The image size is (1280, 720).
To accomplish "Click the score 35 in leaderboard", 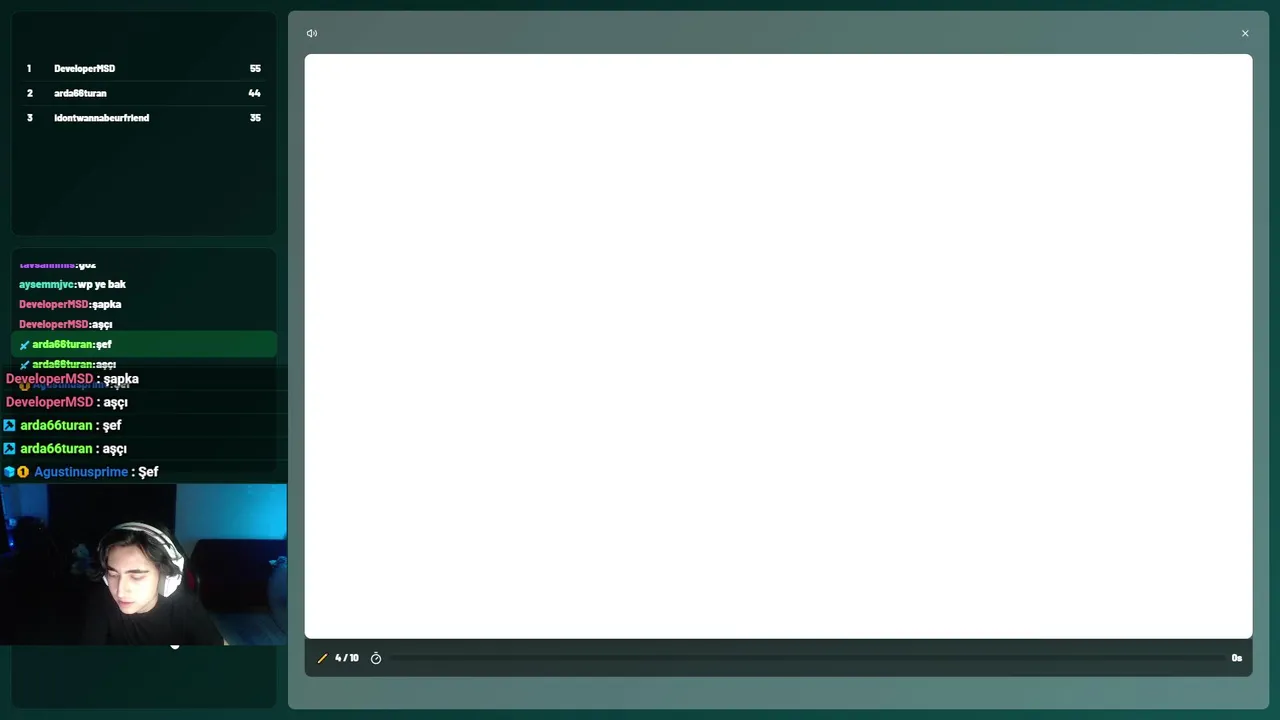I will coord(255,118).
